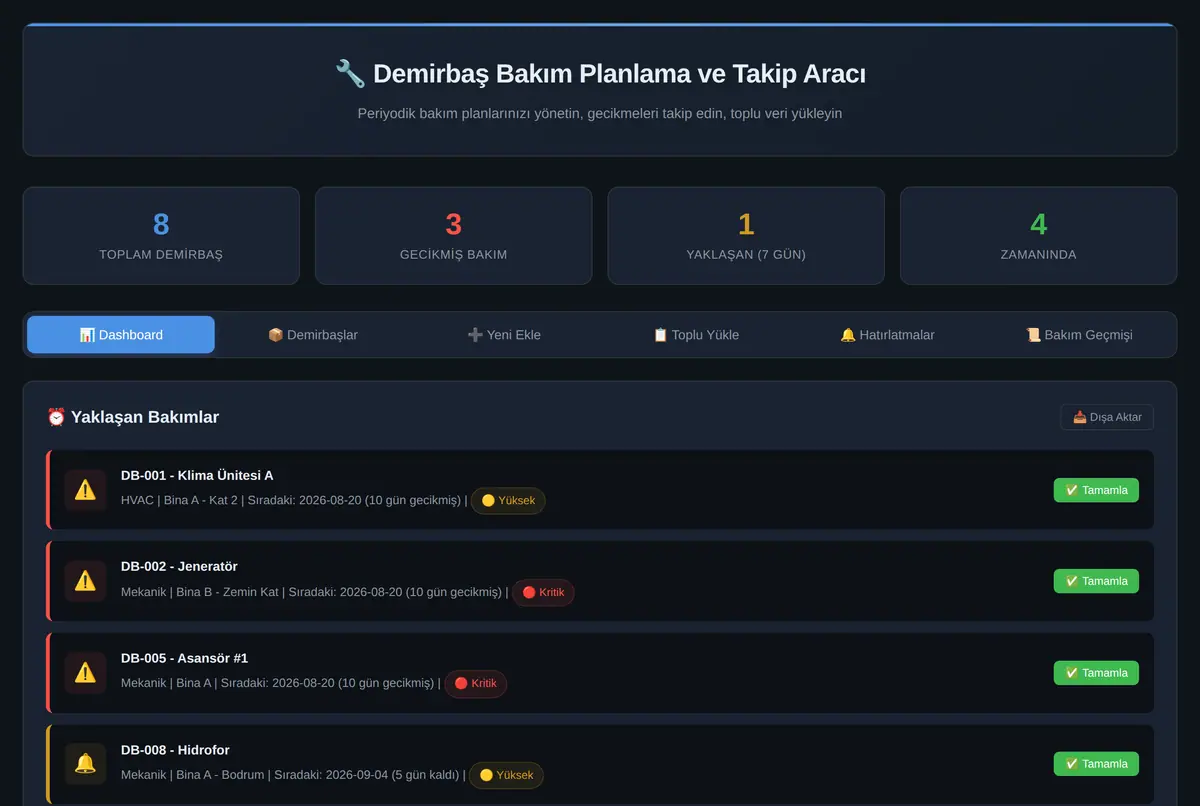The height and width of the screenshot is (806, 1200).
Task: Click the Yüksek priority badge on DB-001
Action: pos(508,501)
